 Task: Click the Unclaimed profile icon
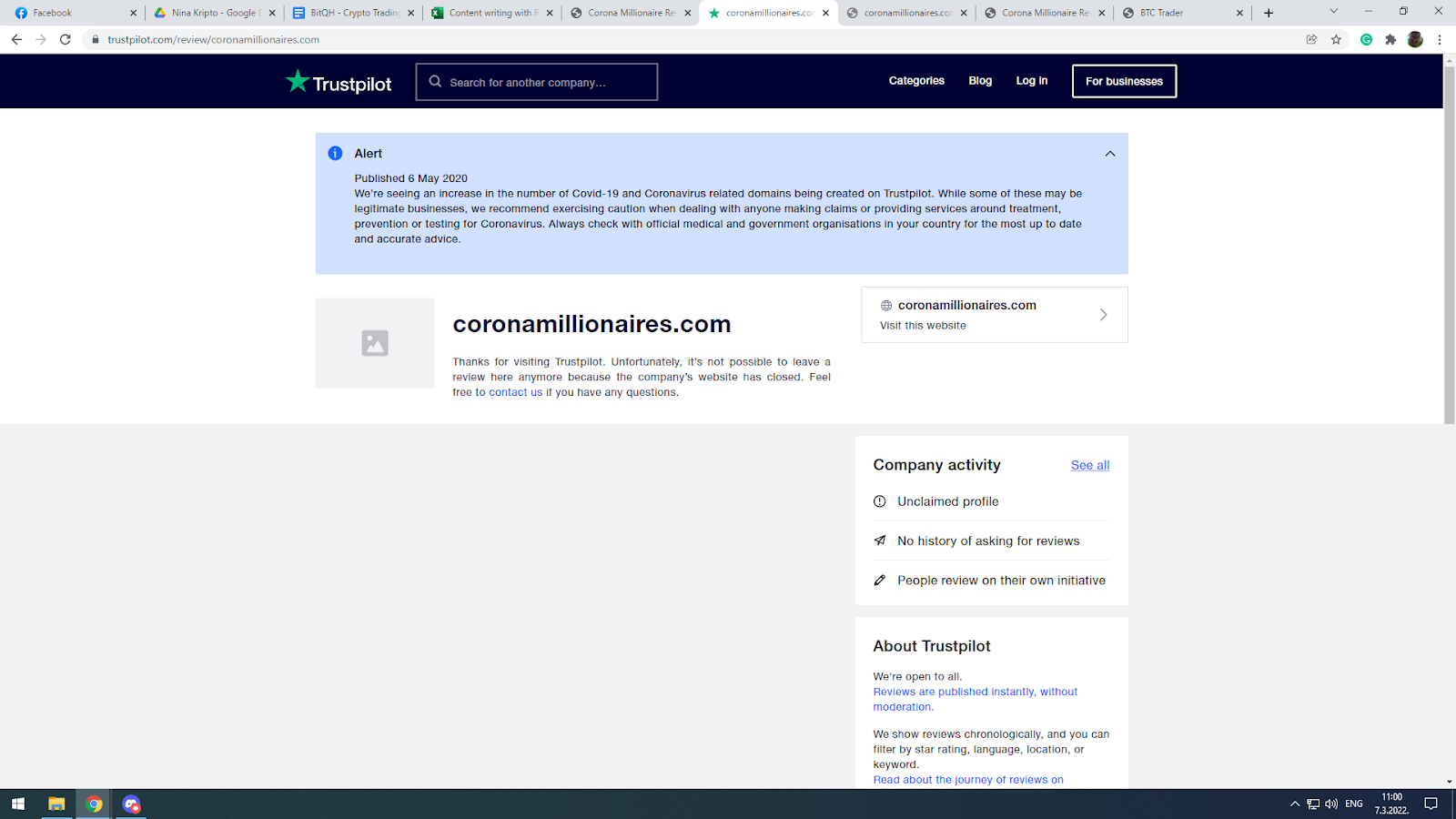click(x=880, y=501)
